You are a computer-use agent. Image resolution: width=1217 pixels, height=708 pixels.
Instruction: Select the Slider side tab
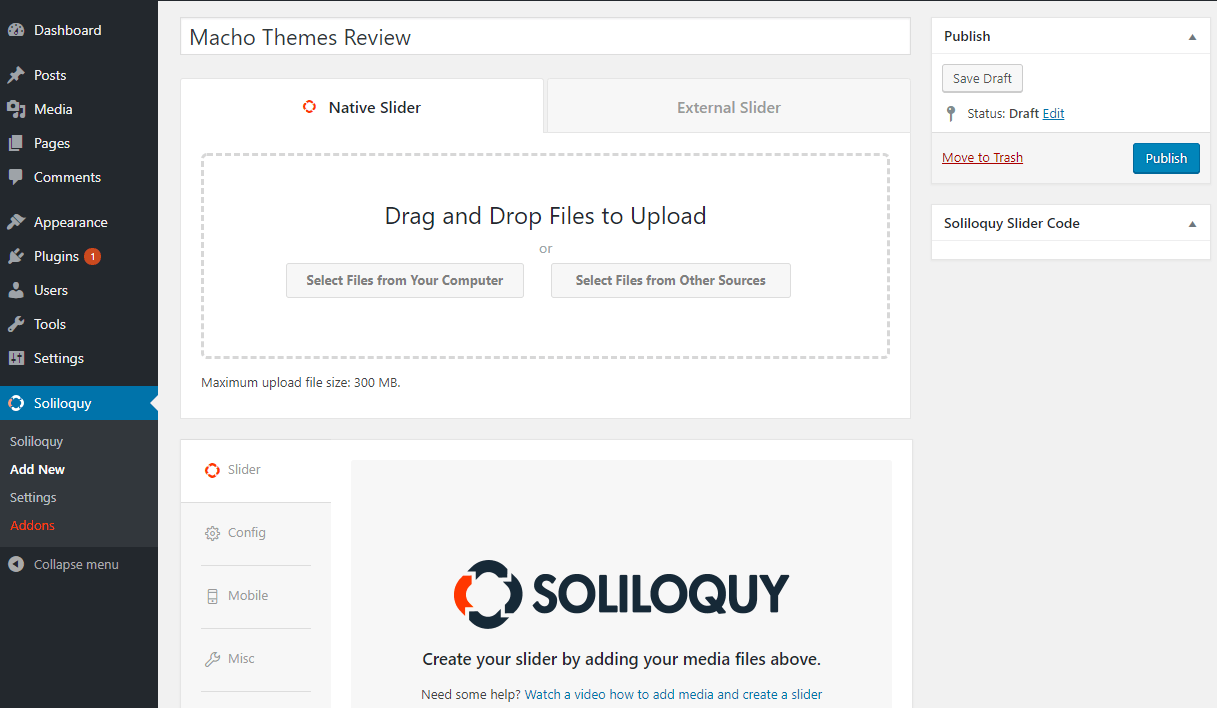coord(256,470)
